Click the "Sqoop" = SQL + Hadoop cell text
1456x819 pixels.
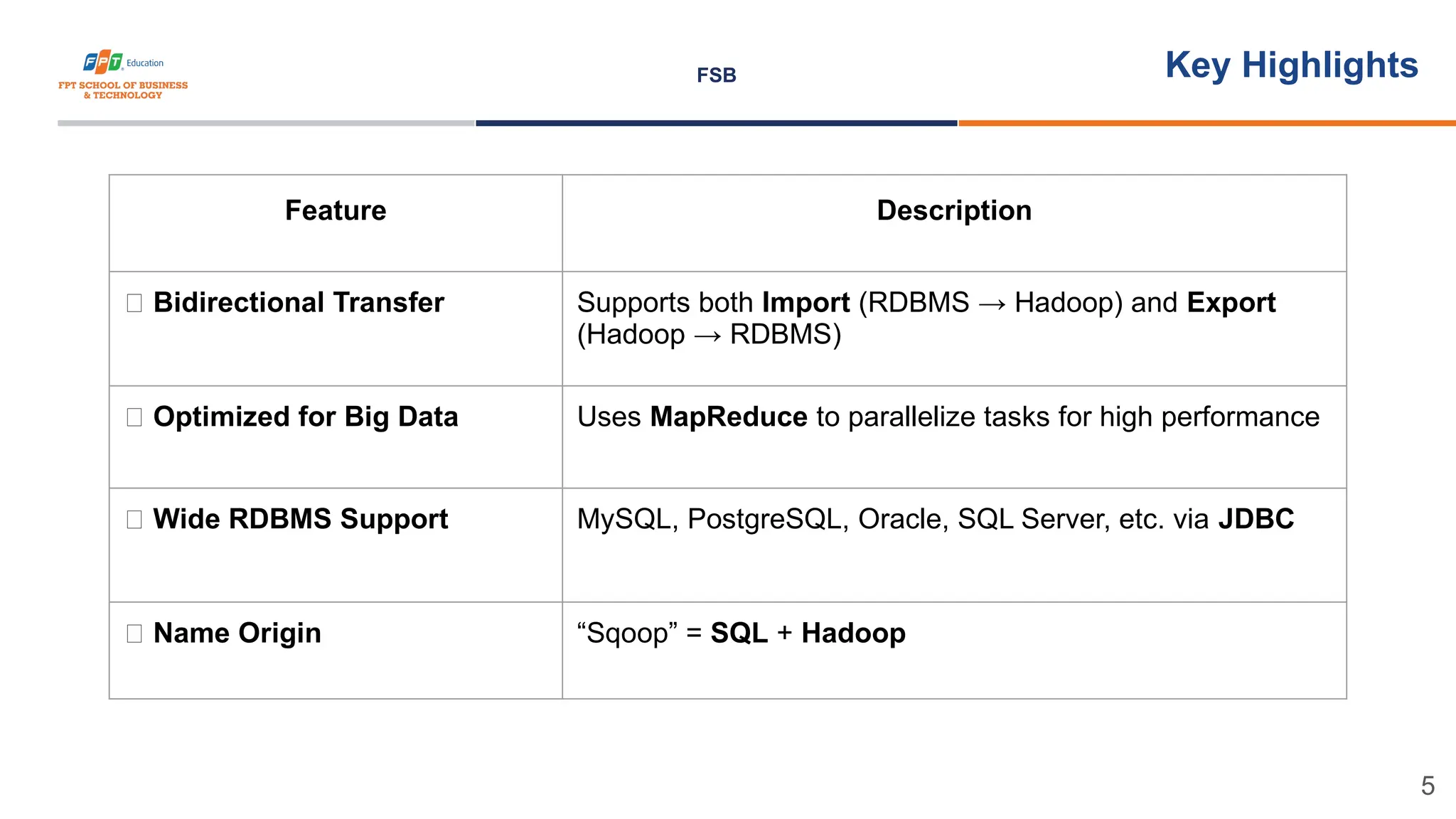(x=741, y=633)
